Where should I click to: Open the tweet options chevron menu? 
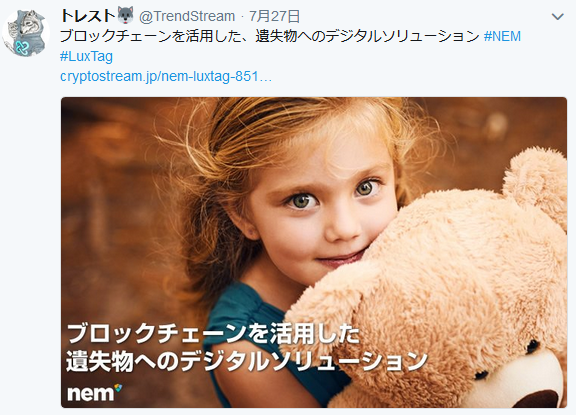(557, 17)
